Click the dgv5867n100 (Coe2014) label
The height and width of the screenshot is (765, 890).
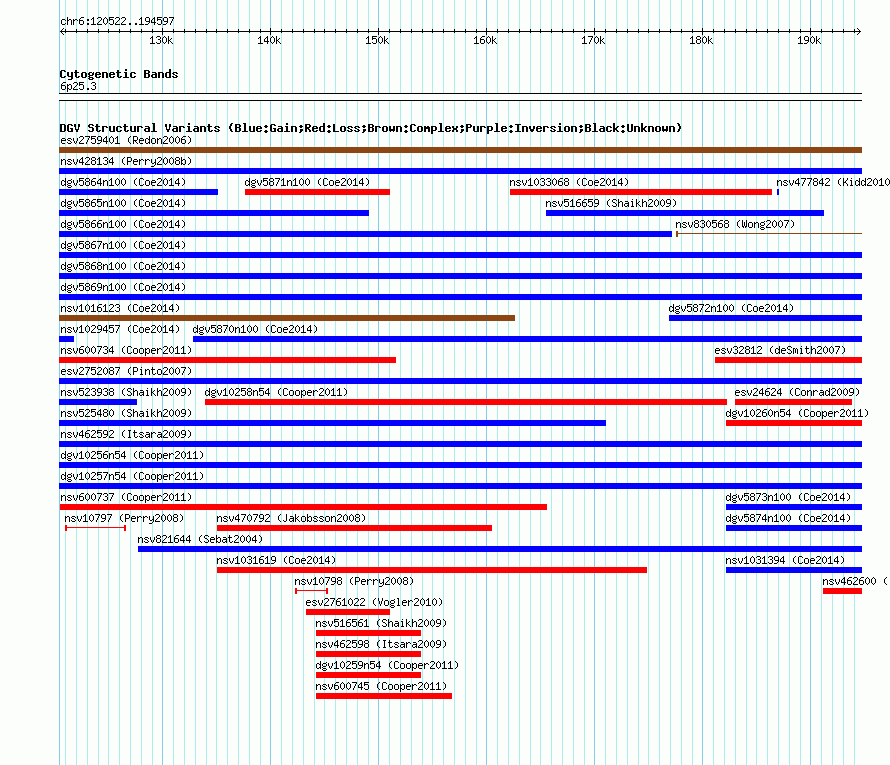click(123, 245)
